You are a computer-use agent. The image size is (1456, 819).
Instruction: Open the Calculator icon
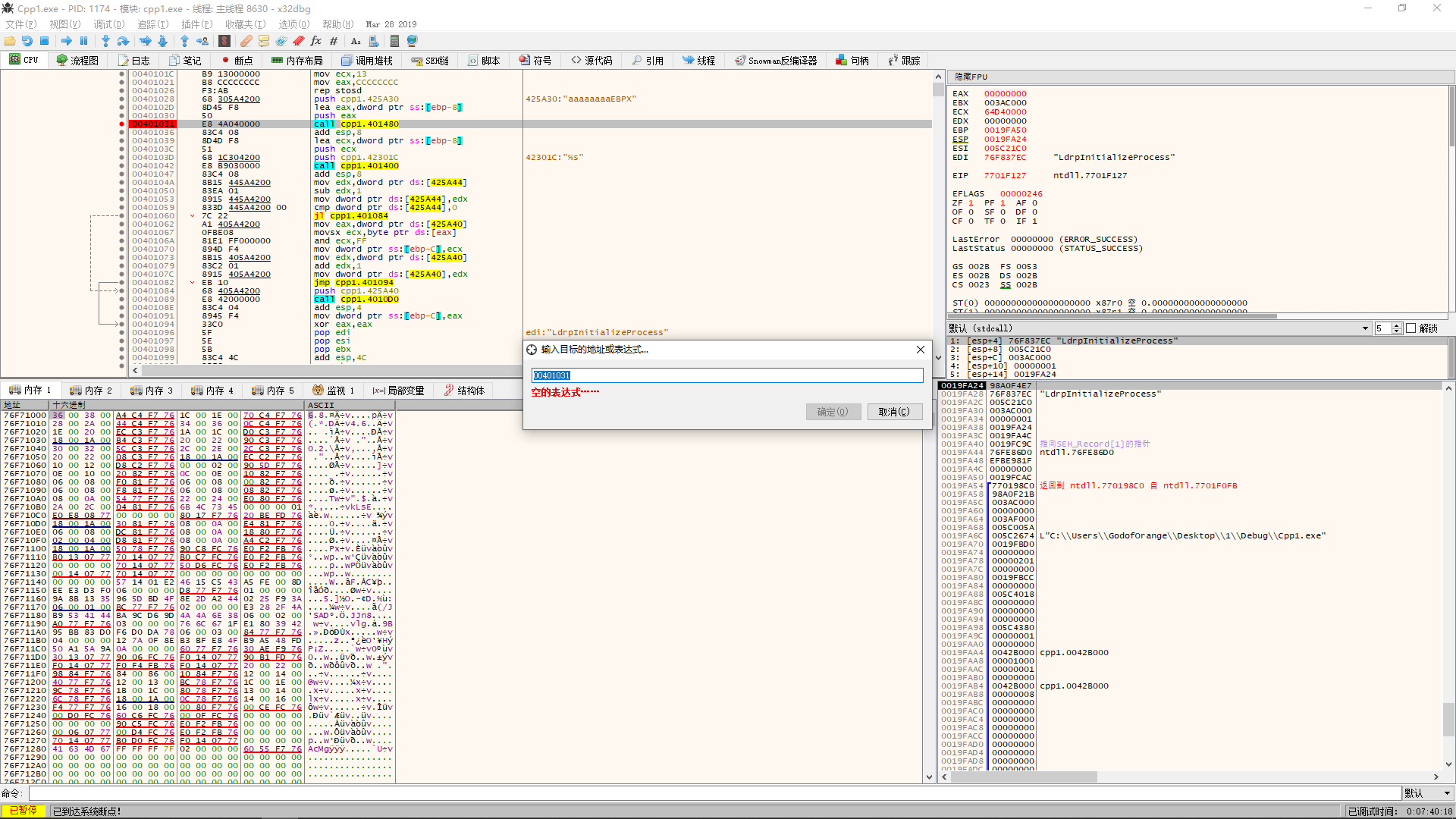[394, 41]
